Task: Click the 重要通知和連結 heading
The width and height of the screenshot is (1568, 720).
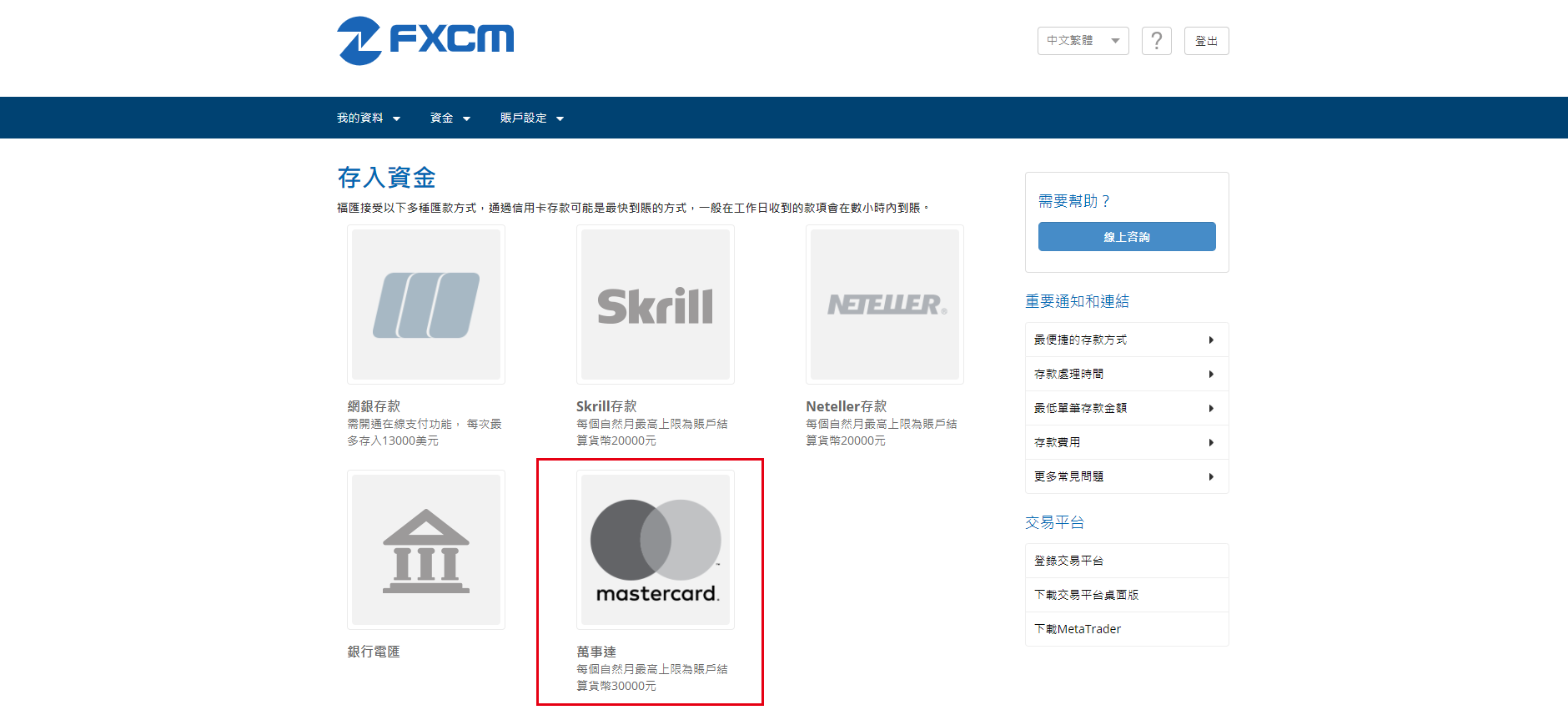Action: [x=1077, y=301]
